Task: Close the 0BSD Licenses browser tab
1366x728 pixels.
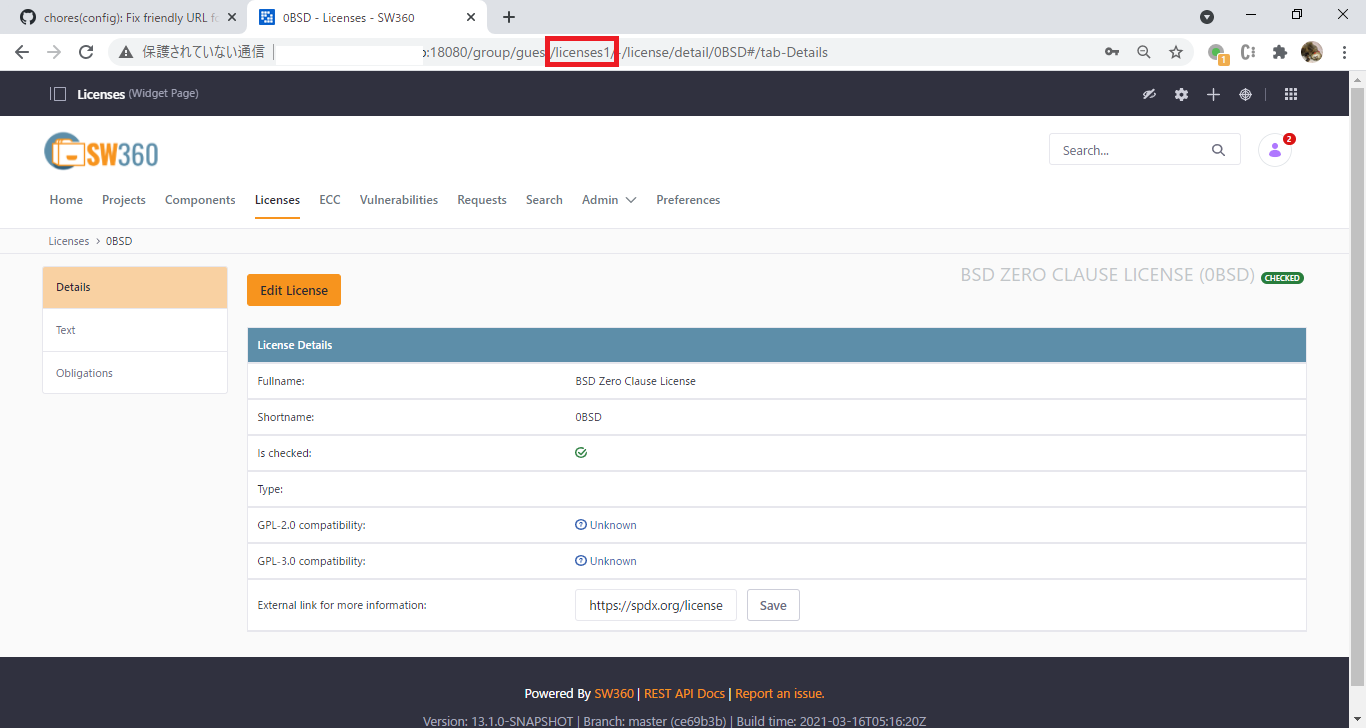Action: point(472,17)
